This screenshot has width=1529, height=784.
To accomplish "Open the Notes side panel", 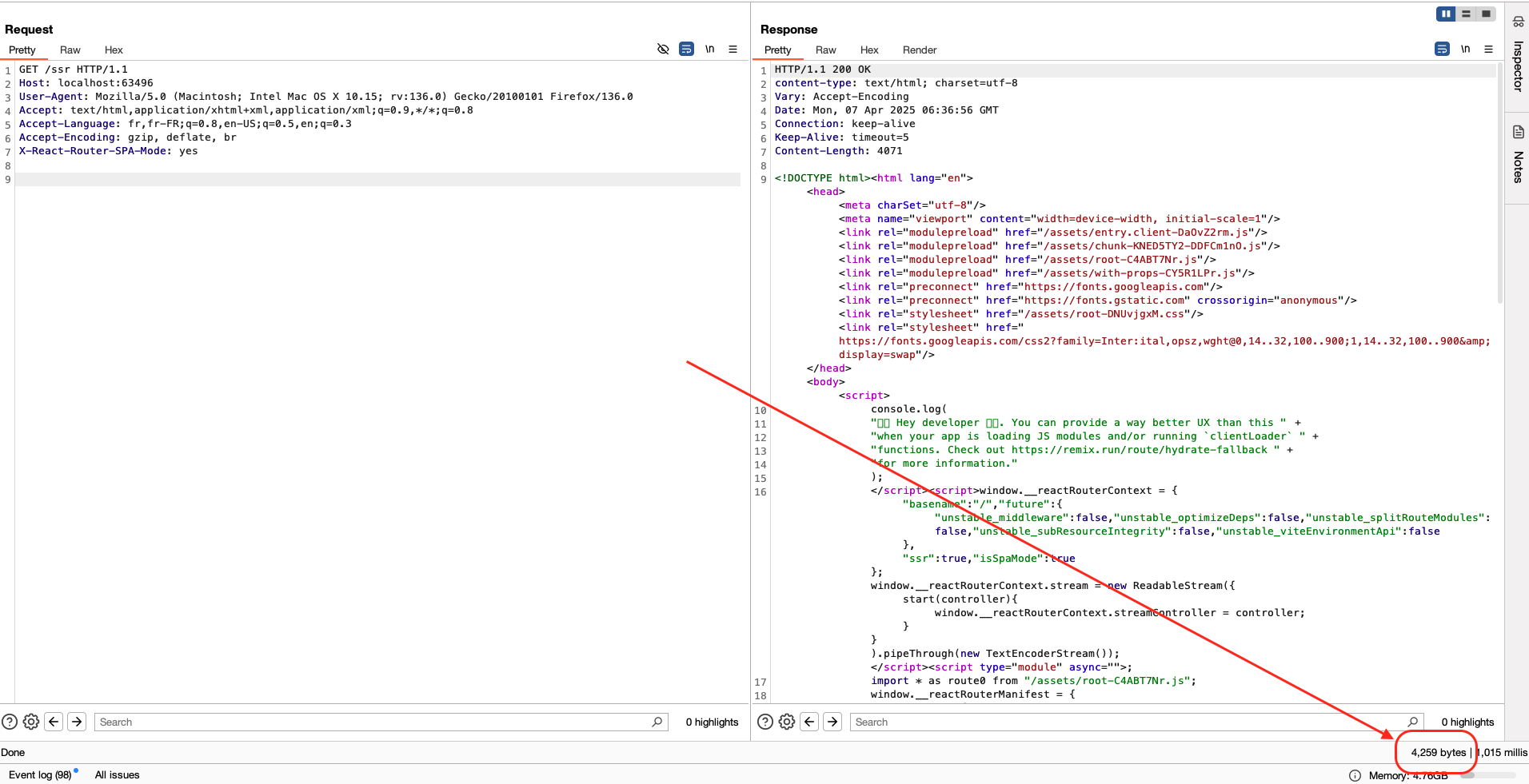I will click(x=1518, y=155).
